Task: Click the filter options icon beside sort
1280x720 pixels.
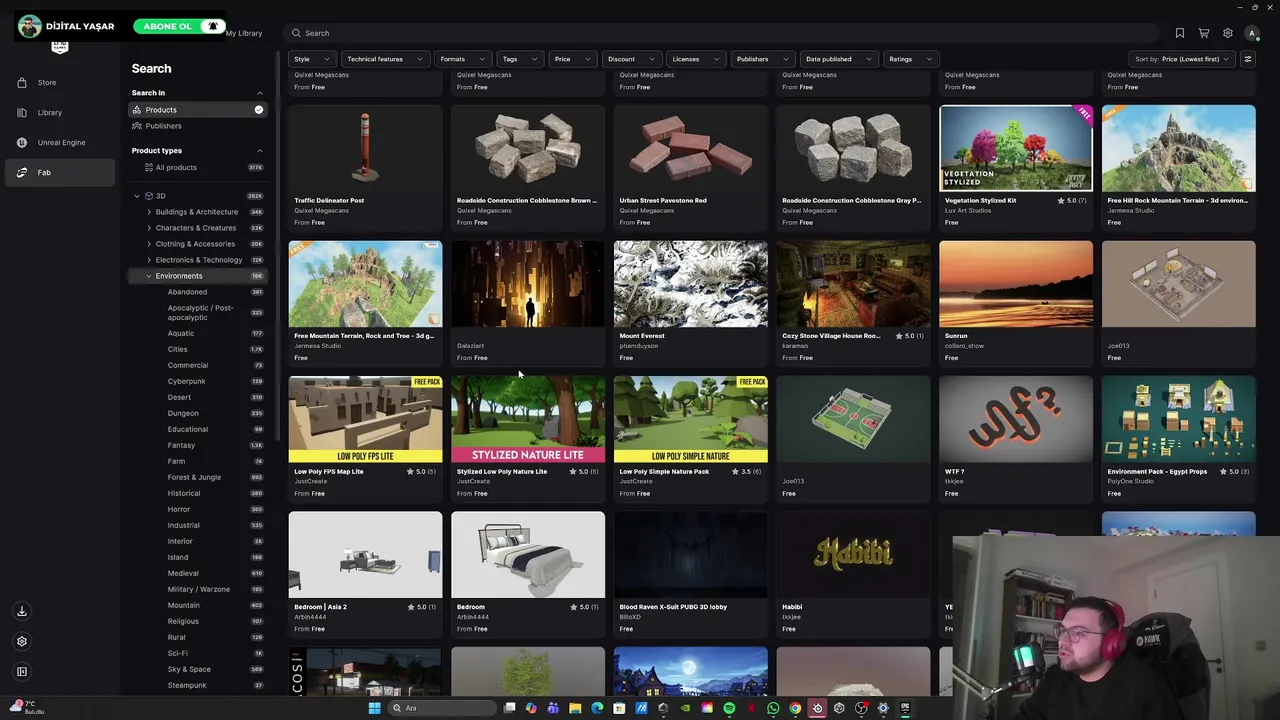Action: pos(1247,59)
